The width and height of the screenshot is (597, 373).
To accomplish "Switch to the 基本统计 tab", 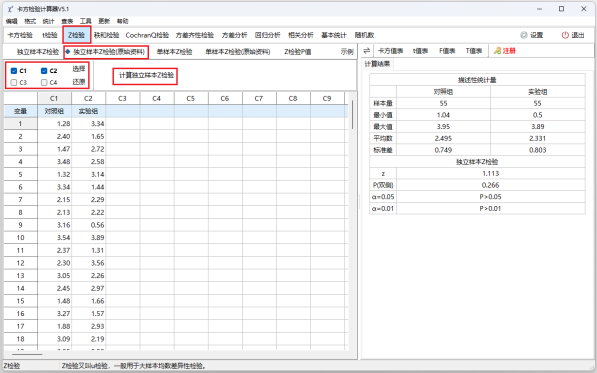I will [334, 35].
